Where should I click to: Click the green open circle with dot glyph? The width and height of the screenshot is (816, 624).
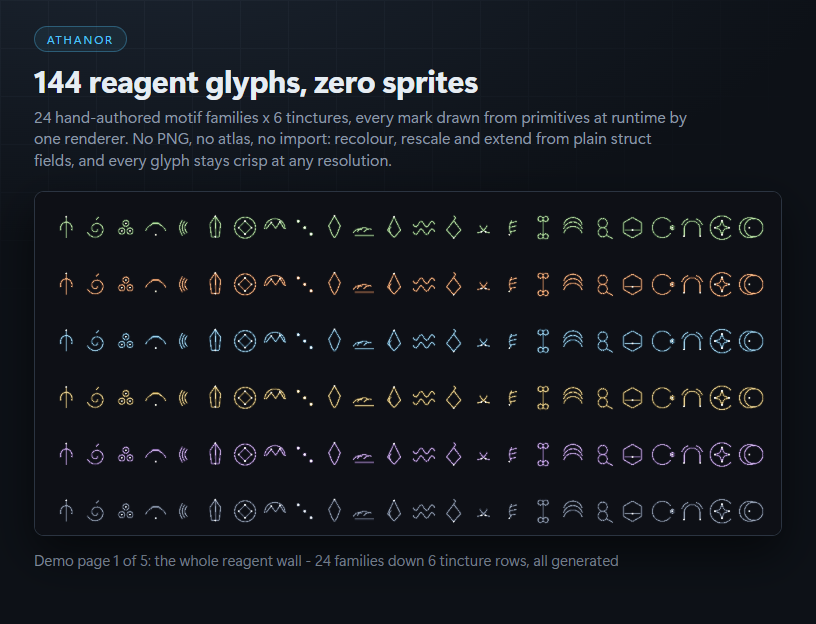(x=662, y=228)
